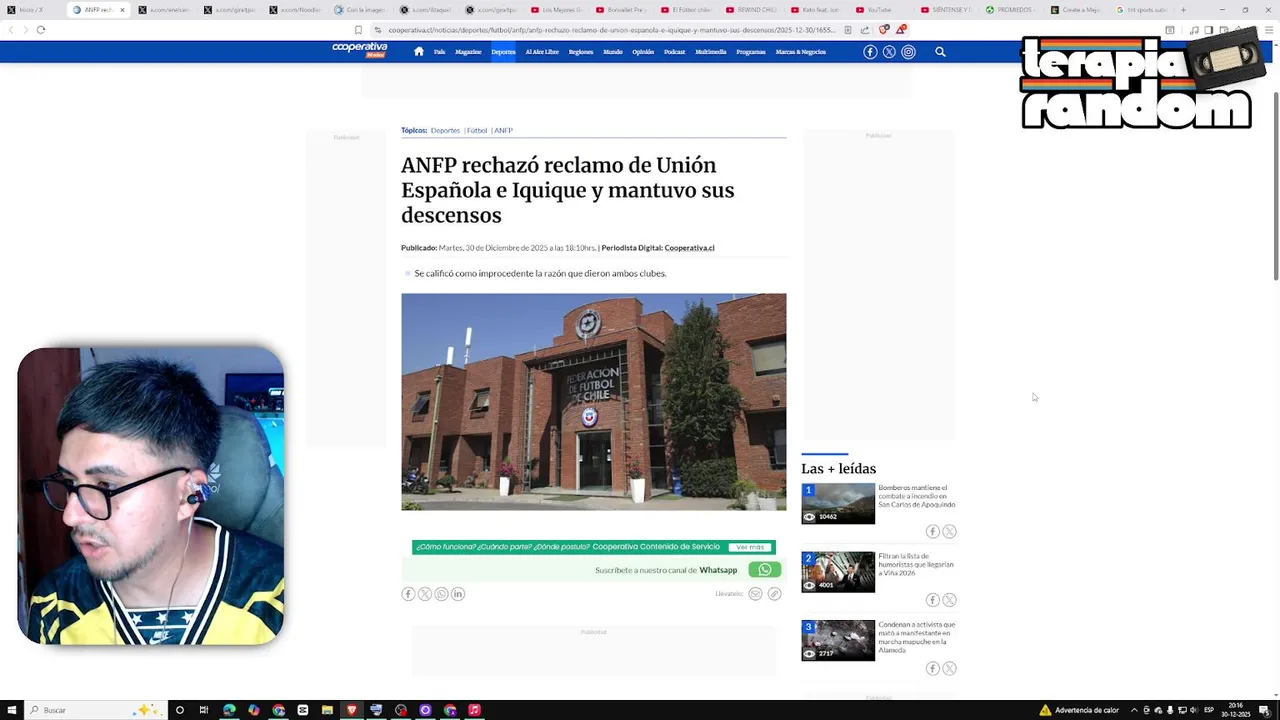Send article by email icon

[x=755, y=594]
